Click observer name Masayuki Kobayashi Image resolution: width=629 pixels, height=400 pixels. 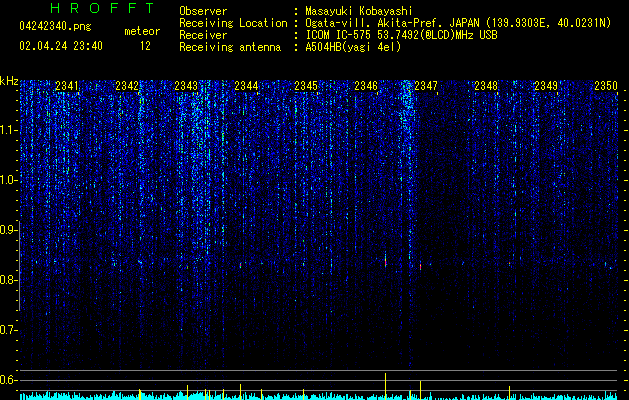point(359,11)
